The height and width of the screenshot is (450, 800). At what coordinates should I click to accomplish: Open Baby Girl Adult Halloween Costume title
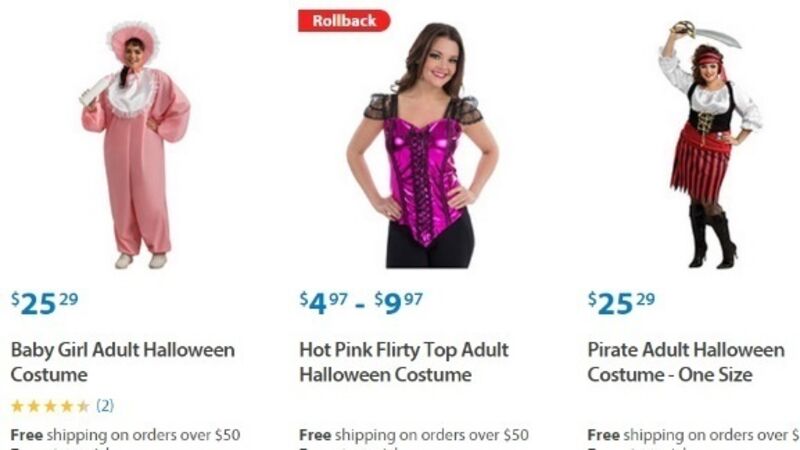point(122,362)
